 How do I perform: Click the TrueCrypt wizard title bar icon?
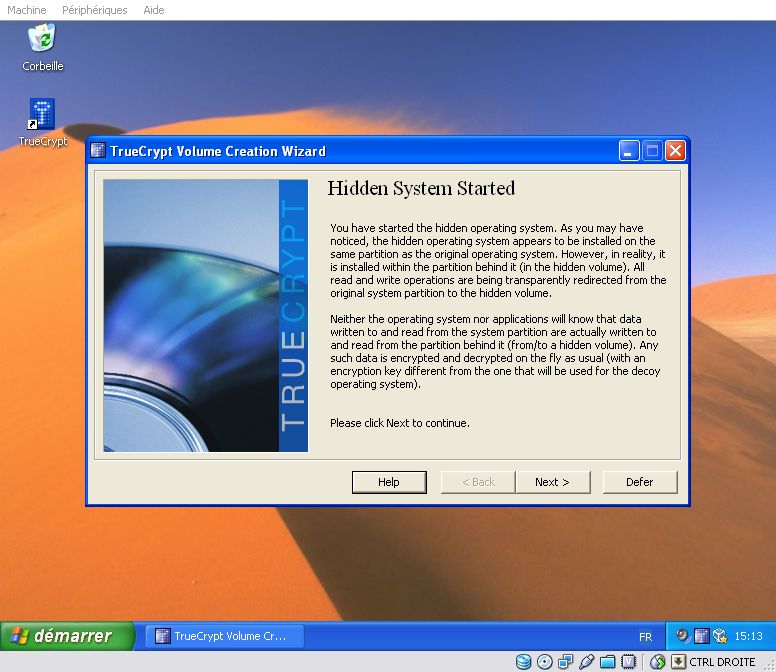pyautogui.click(x=98, y=150)
